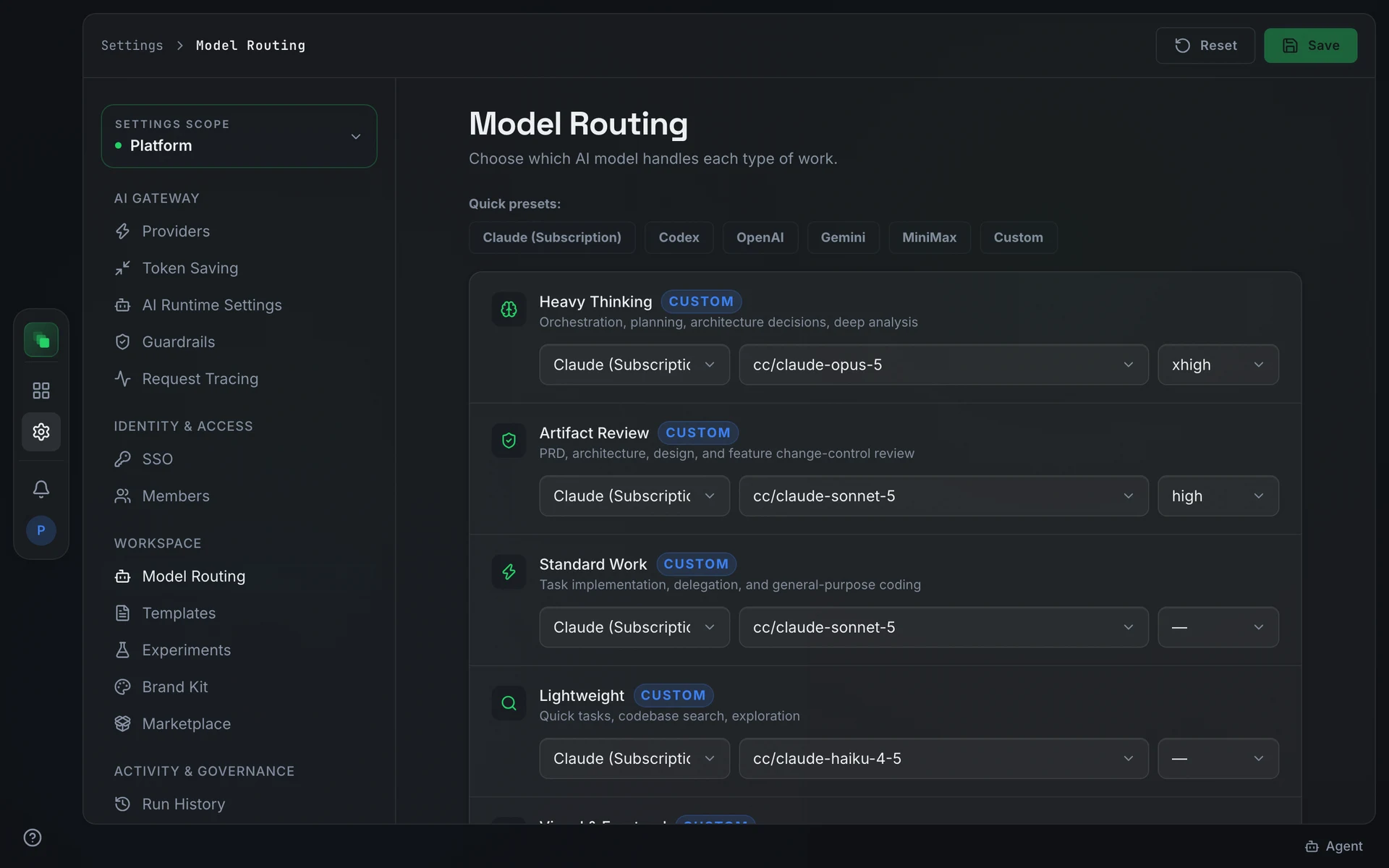Open the xhigh effort dropdown
The height and width of the screenshot is (868, 1389).
[x=1218, y=365]
